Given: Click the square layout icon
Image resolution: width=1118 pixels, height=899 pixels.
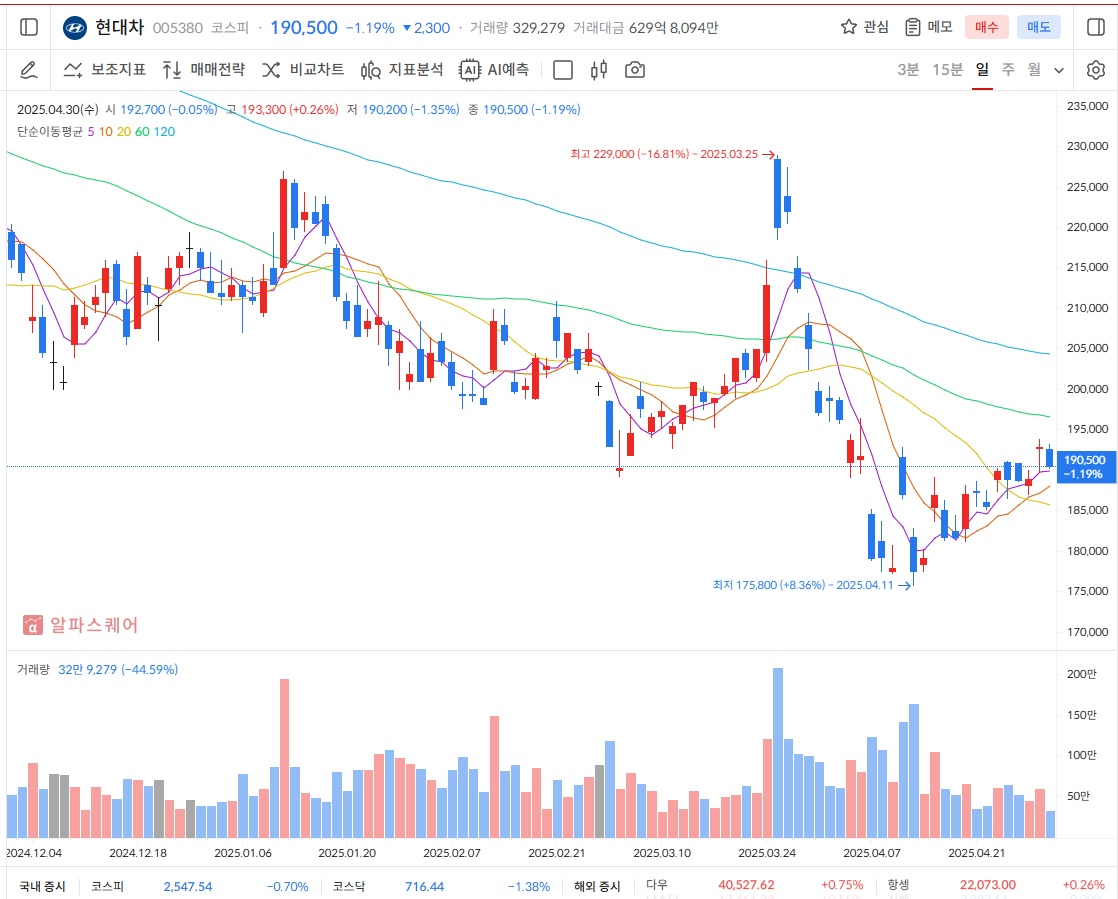Looking at the screenshot, I should (x=563, y=70).
